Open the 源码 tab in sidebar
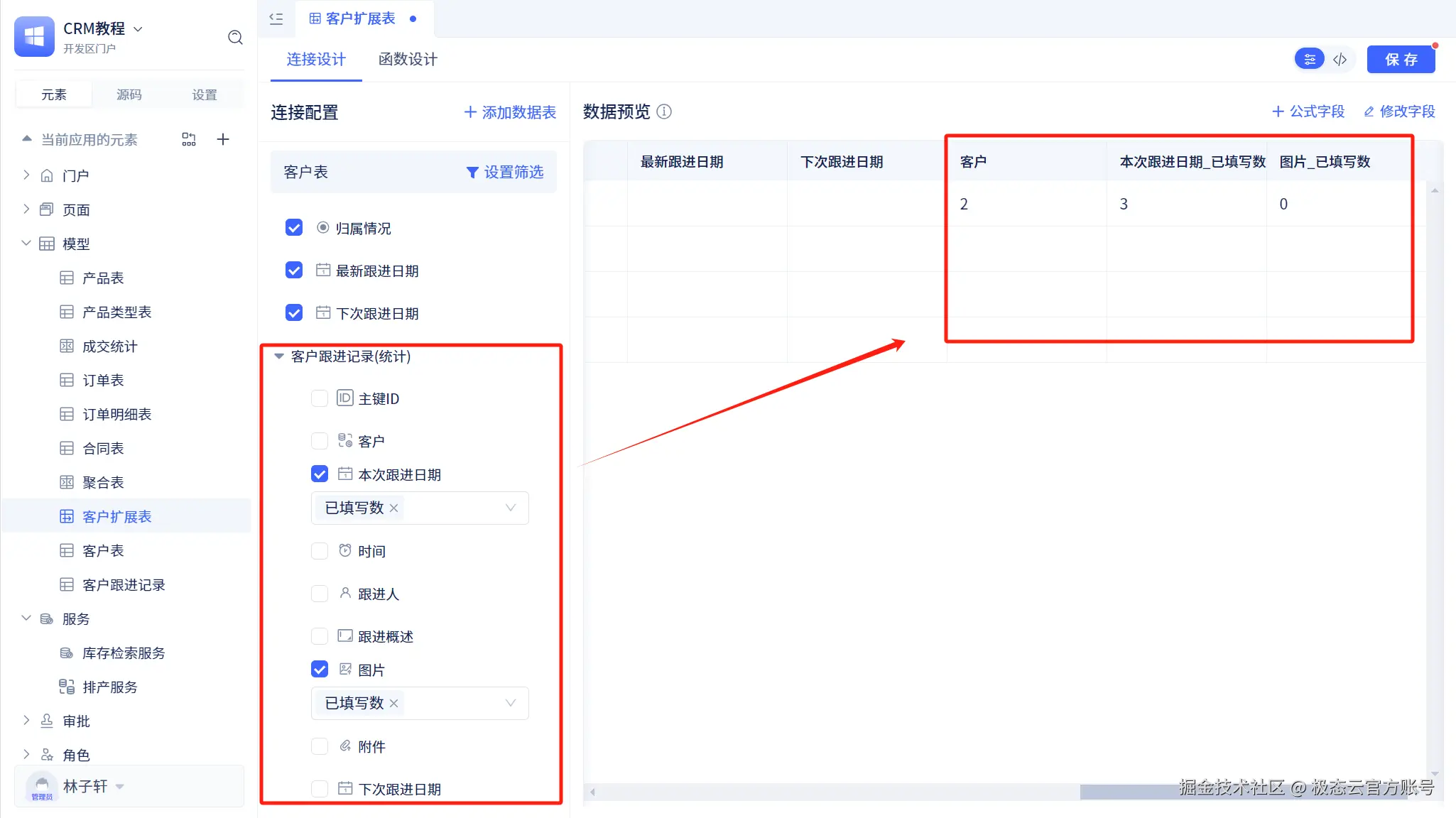 tap(129, 94)
